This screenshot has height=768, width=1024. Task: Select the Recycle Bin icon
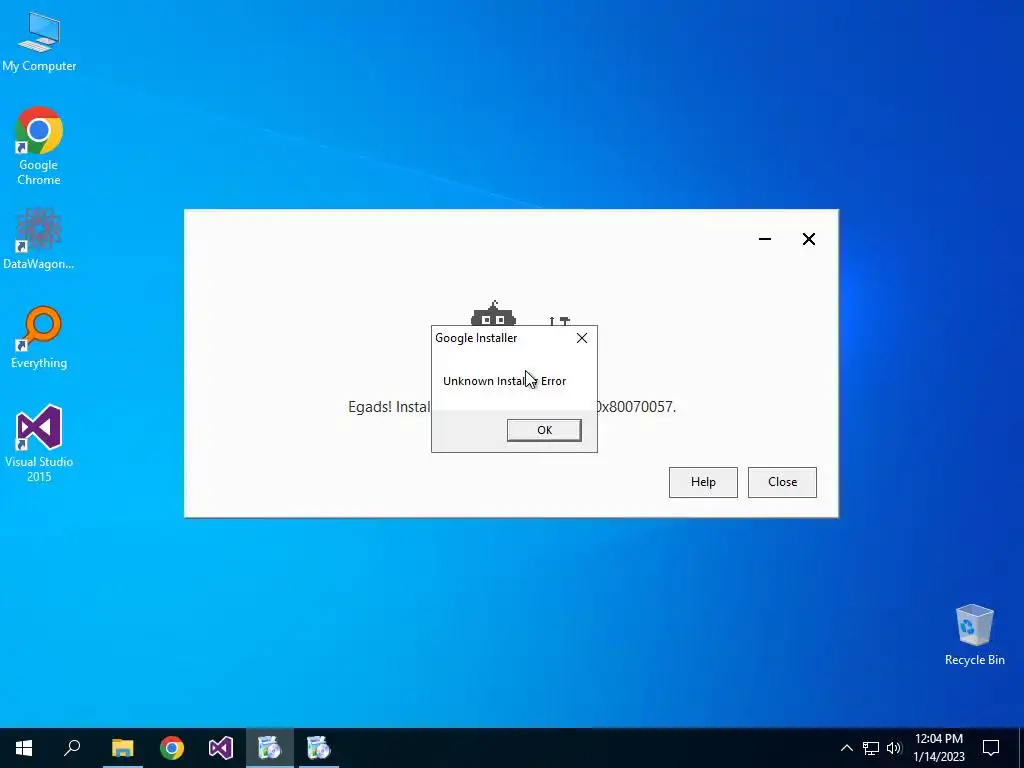coord(974,634)
